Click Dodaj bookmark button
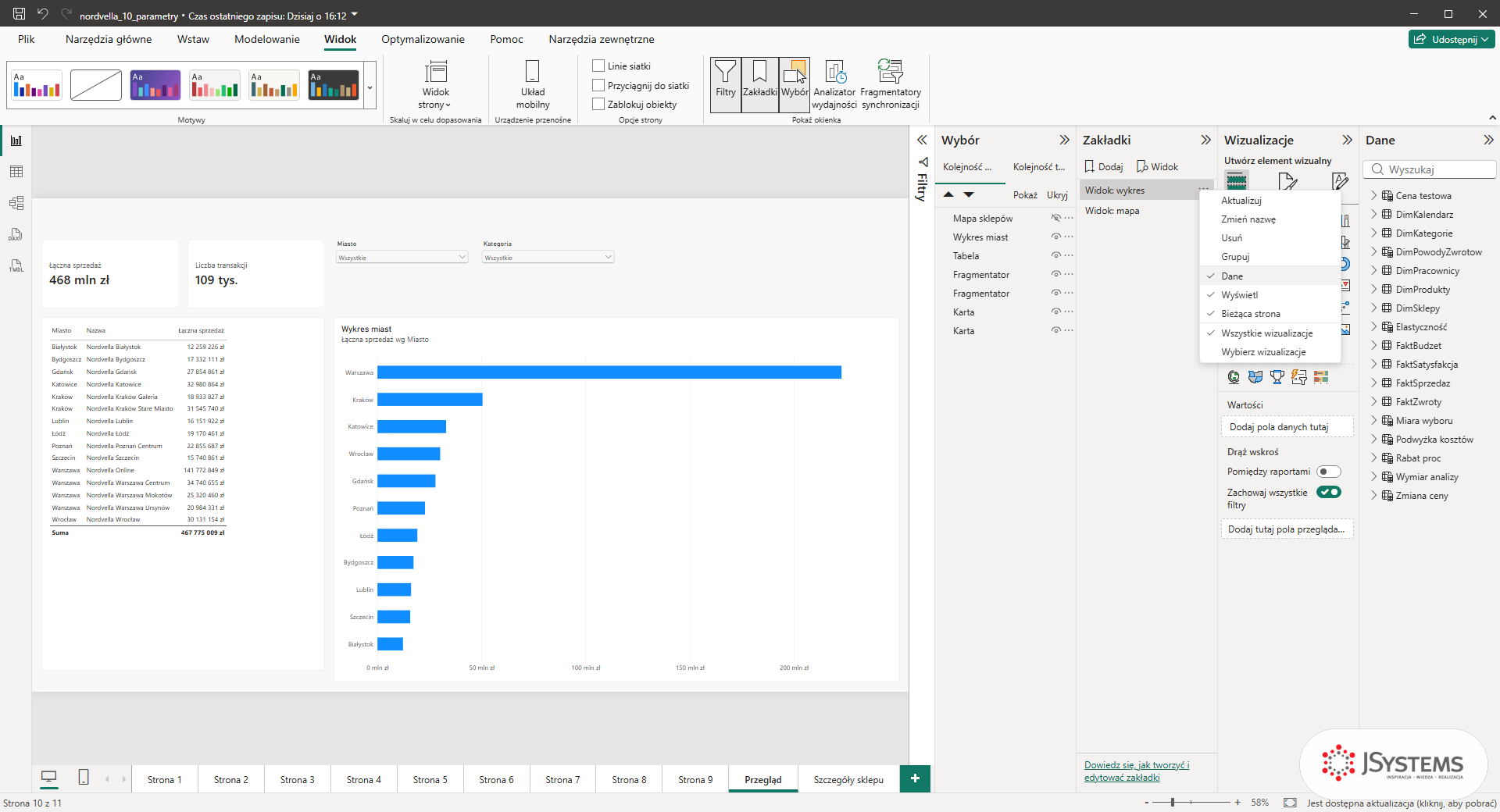Image resolution: width=1500 pixels, height=812 pixels. [x=1103, y=166]
